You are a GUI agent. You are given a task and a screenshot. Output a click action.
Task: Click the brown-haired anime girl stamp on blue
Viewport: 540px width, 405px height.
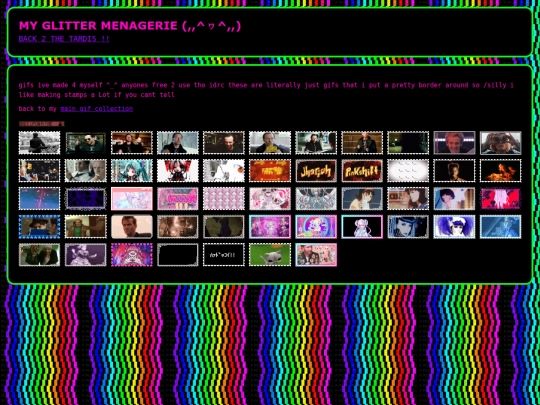coord(362,199)
